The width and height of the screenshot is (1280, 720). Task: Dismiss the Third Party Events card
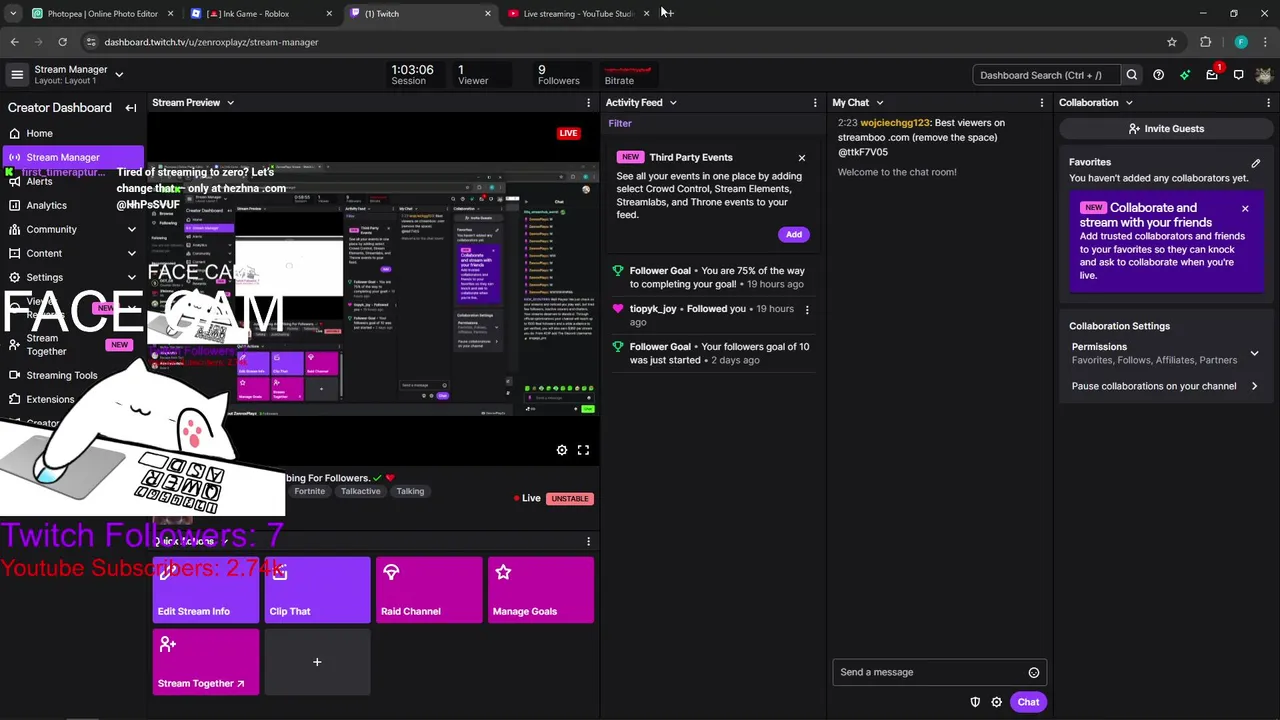801,158
